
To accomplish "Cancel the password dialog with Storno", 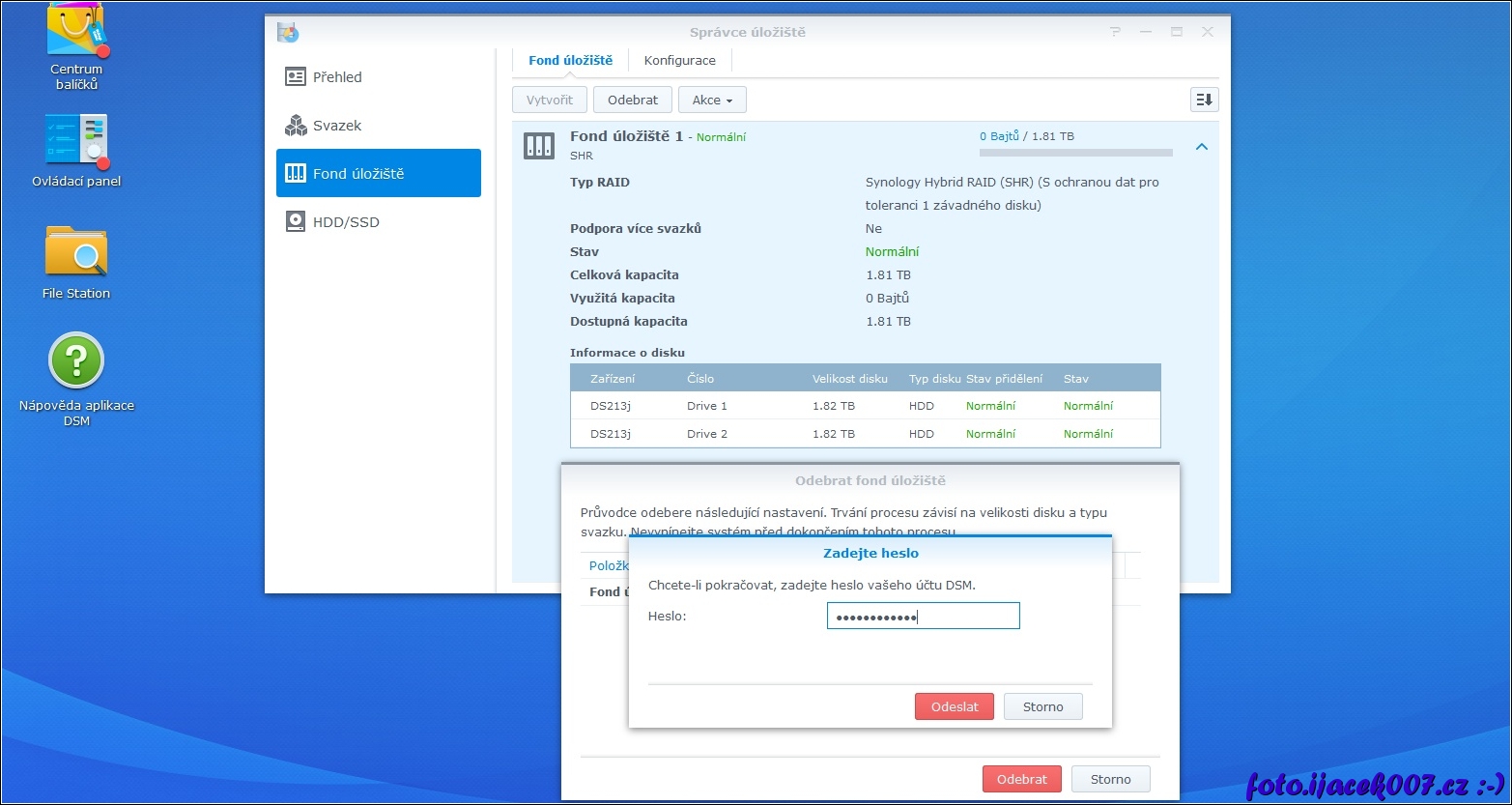I will tap(1042, 706).
